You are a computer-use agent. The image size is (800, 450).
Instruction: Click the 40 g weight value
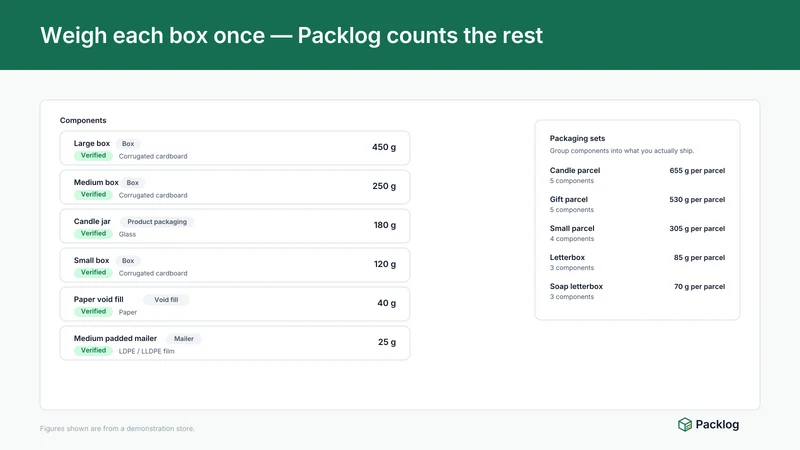[x=386, y=304]
